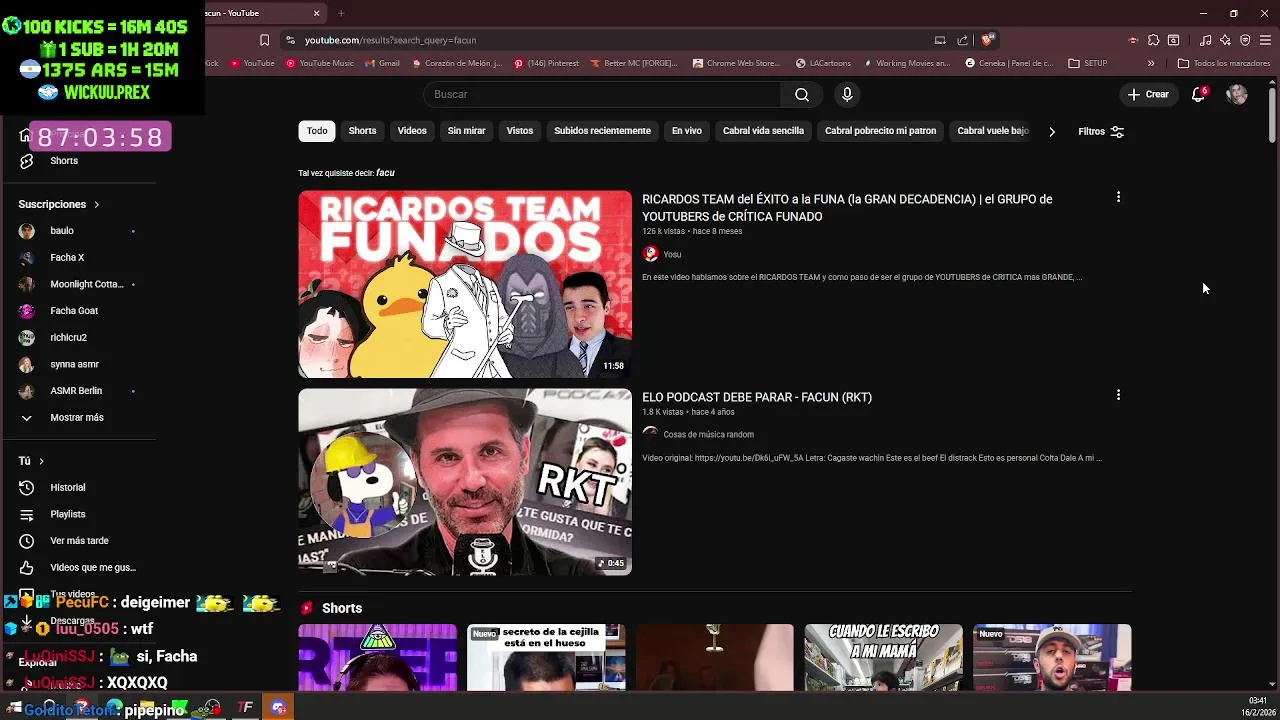Open the browser share icon

962,40
